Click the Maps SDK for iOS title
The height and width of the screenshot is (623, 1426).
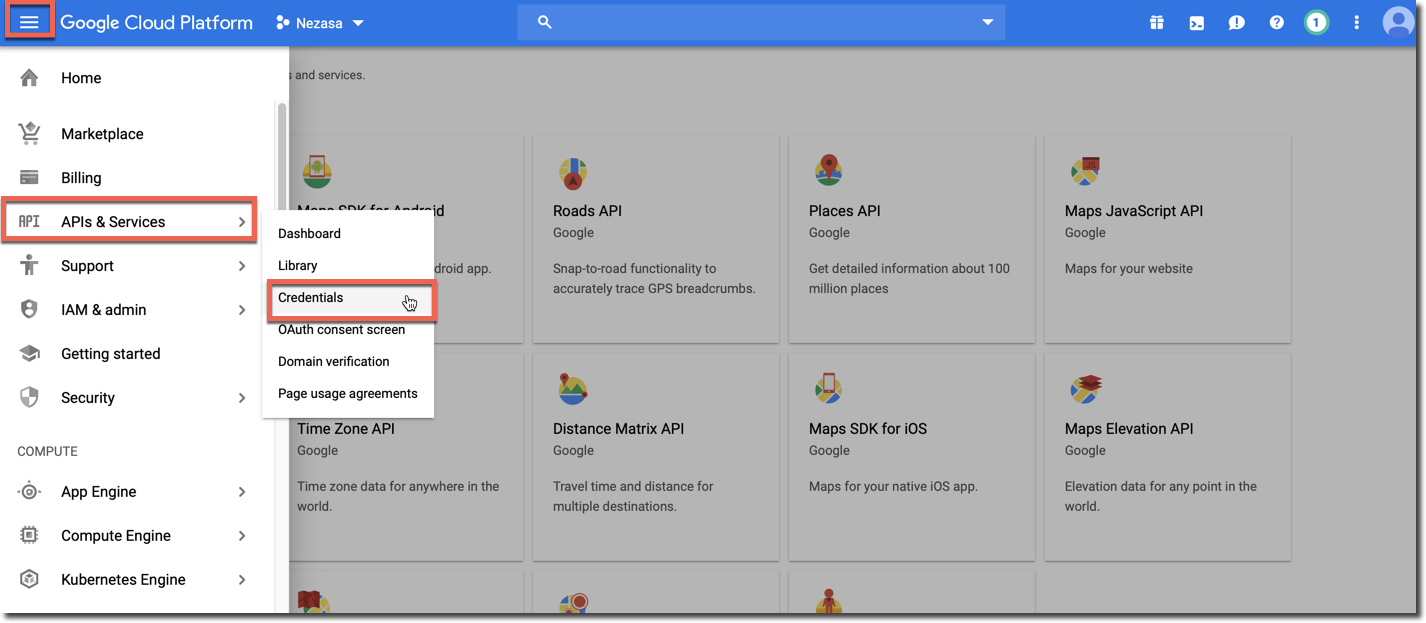pos(868,429)
